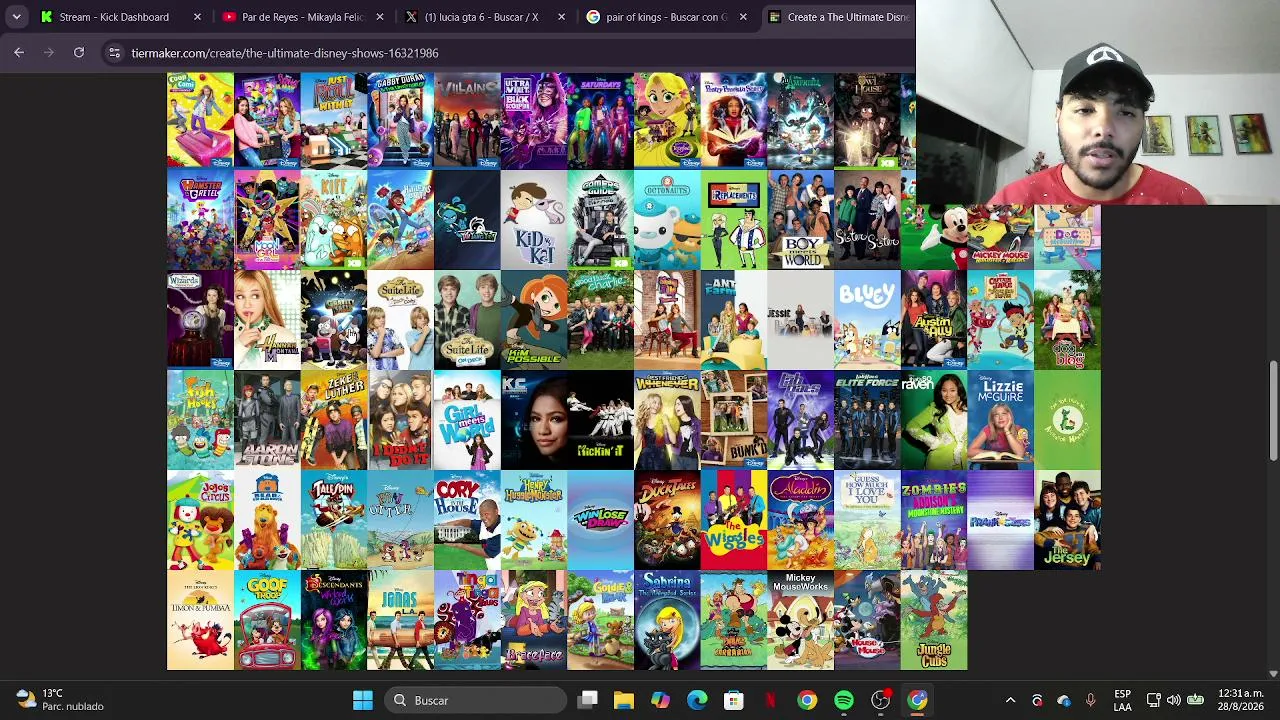Pick the Jungle Cubs show image
Viewport: 1280px width, 720px height.
(934, 620)
